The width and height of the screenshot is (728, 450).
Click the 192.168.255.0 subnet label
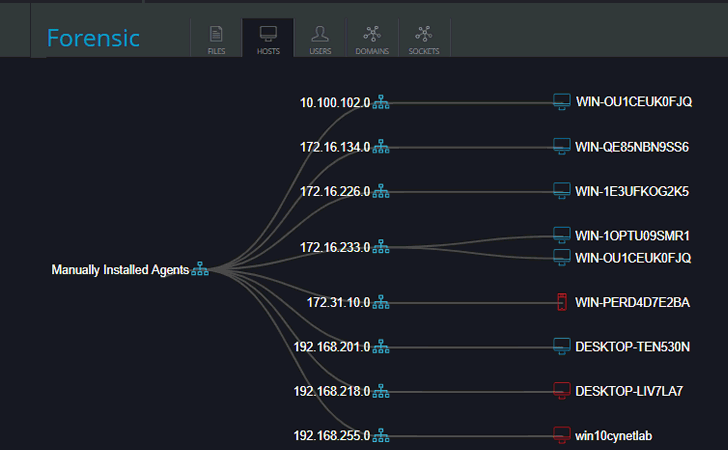tap(332, 436)
